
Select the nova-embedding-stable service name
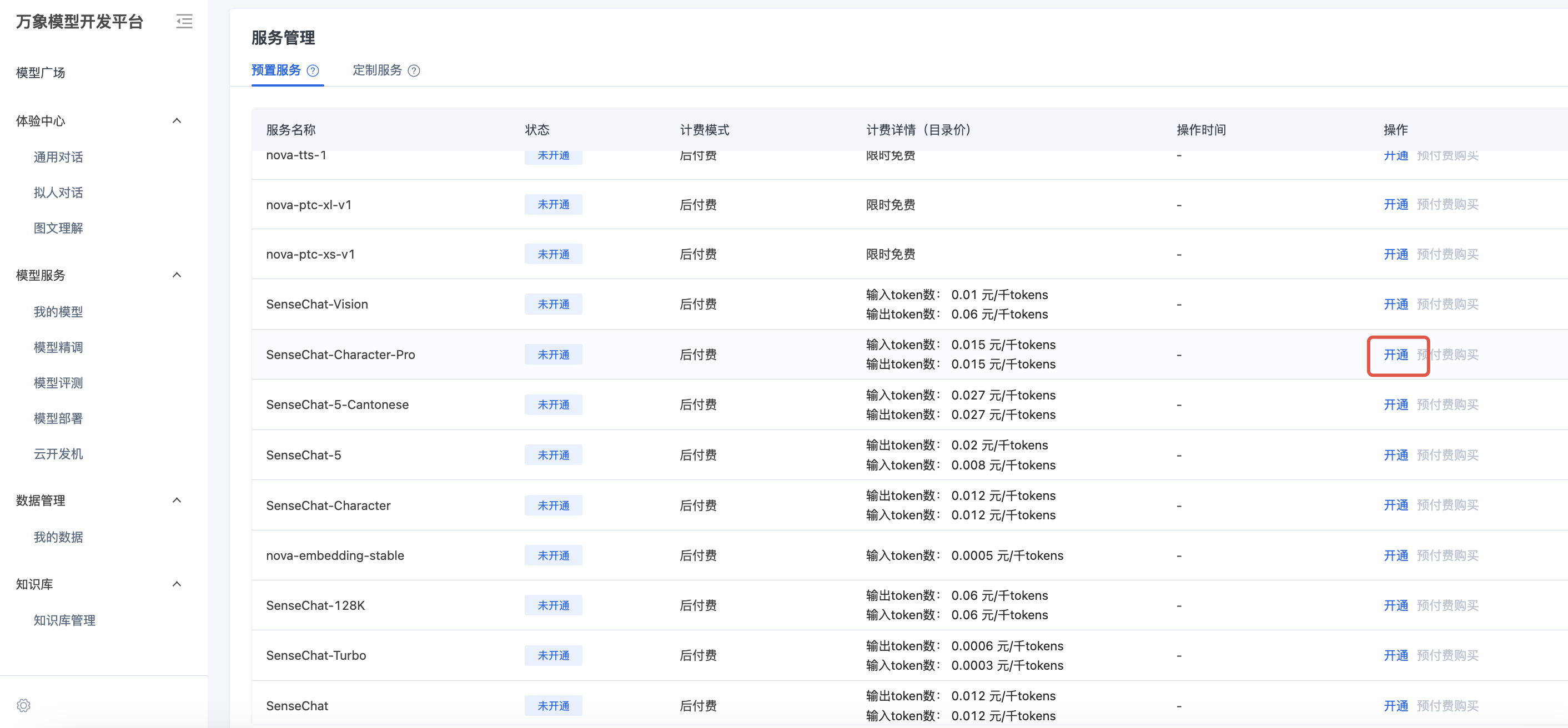point(335,555)
